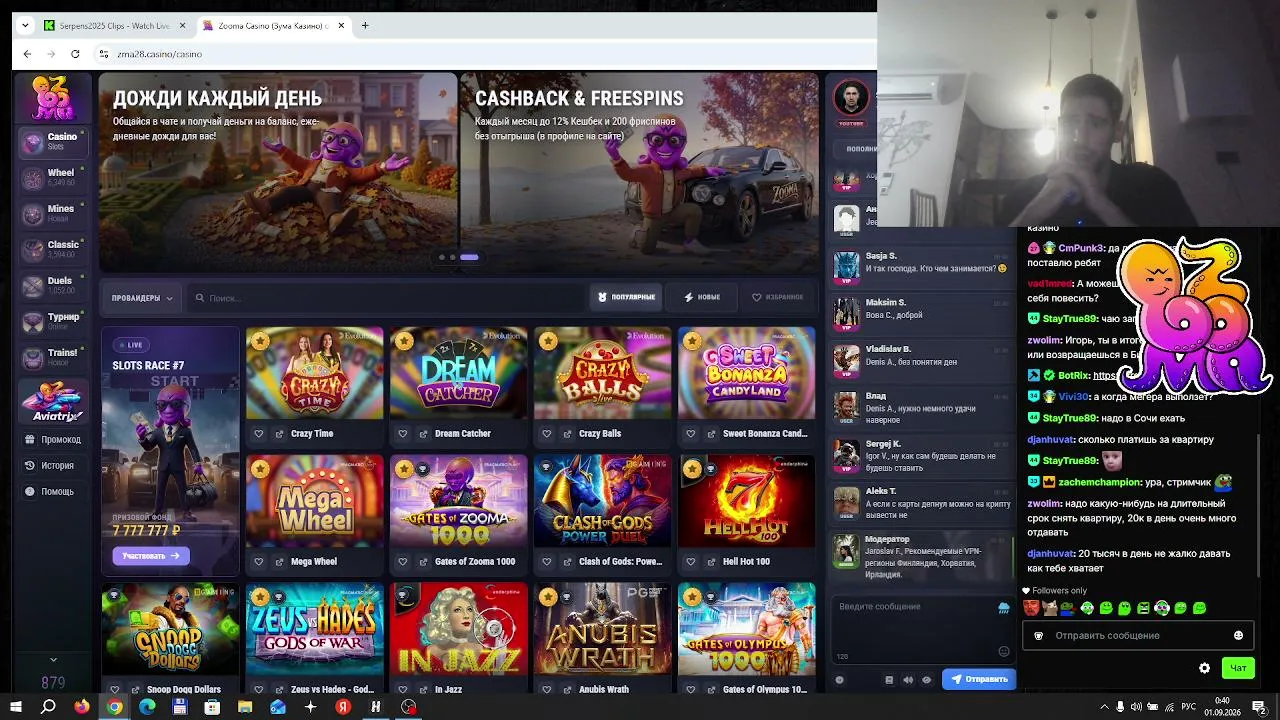Open the Classic game in sidebar
The width and height of the screenshot is (1280, 720).
(53, 249)
